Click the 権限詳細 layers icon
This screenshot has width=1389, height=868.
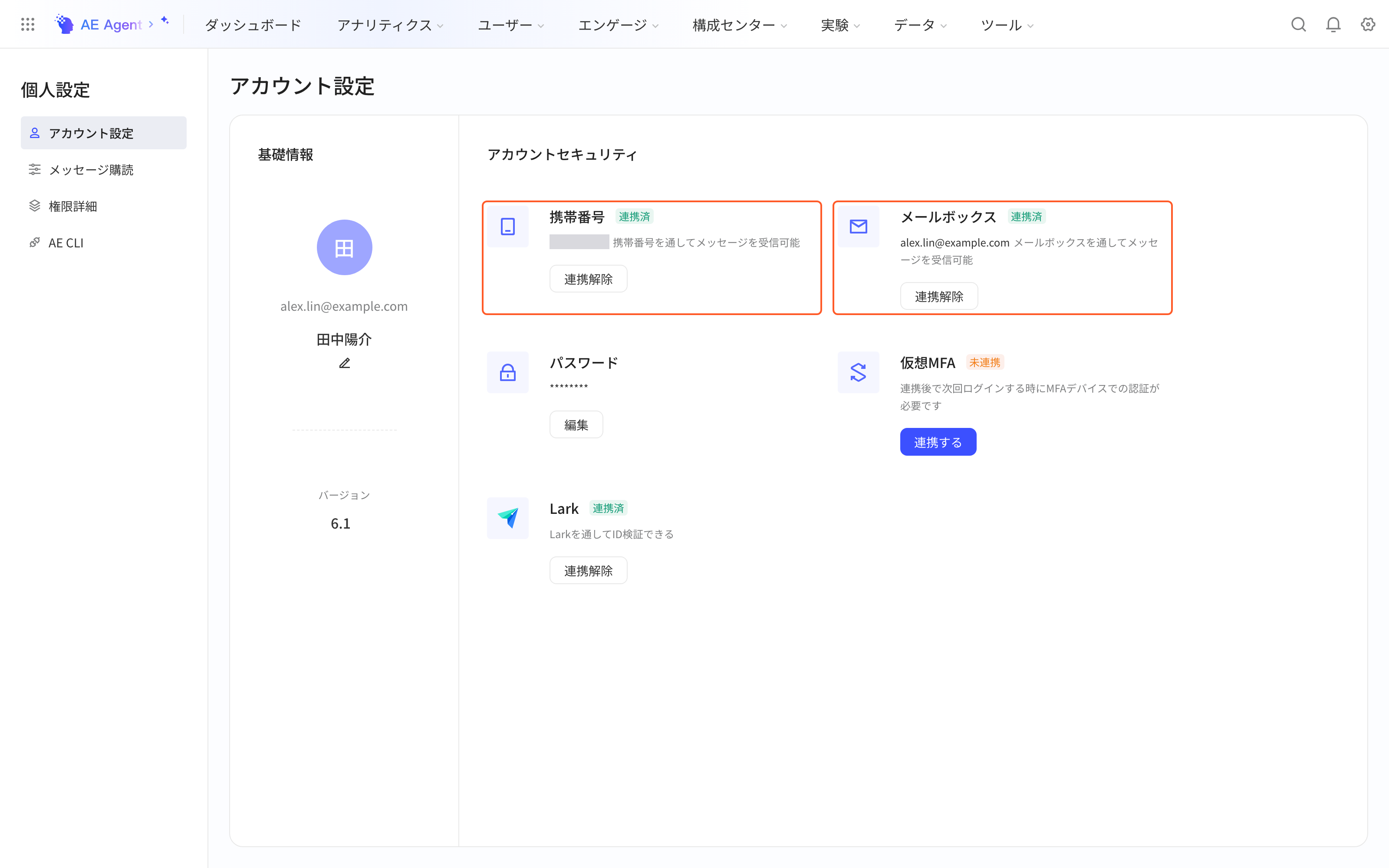(34, 206)
